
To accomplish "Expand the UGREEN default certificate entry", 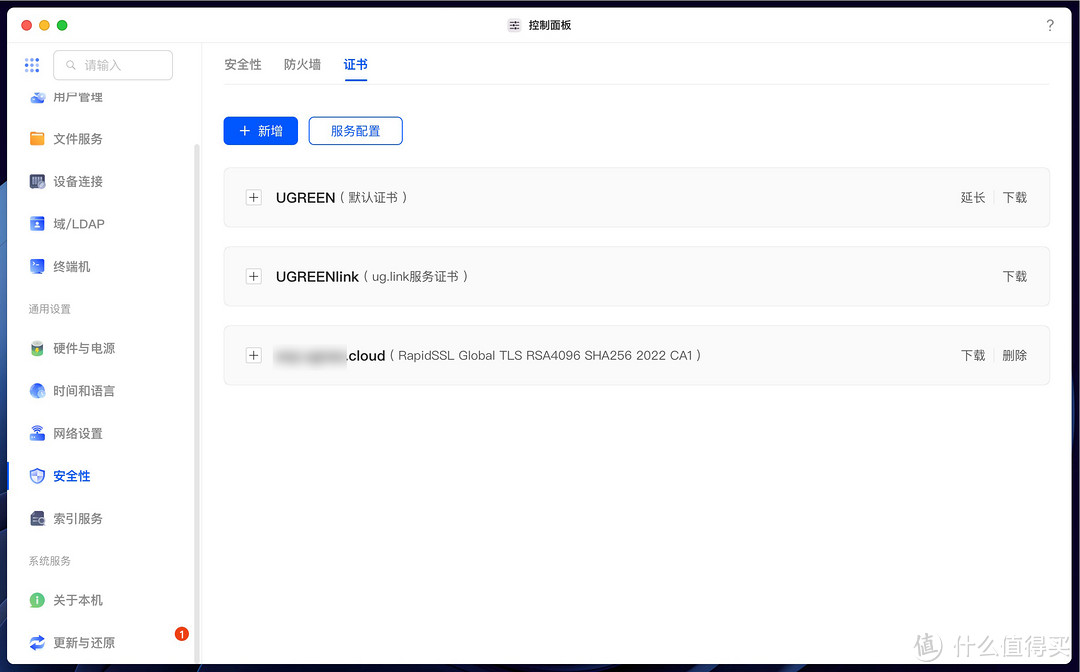I will click(253, 197).
